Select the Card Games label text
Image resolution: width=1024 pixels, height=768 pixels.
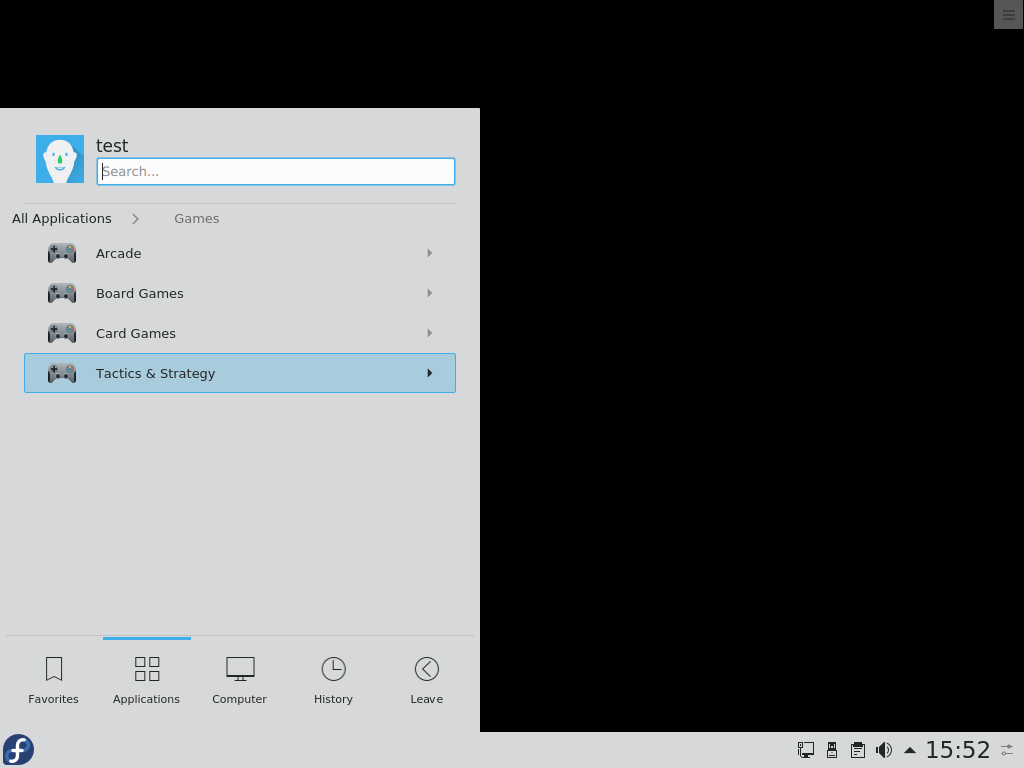pos(136,333)
